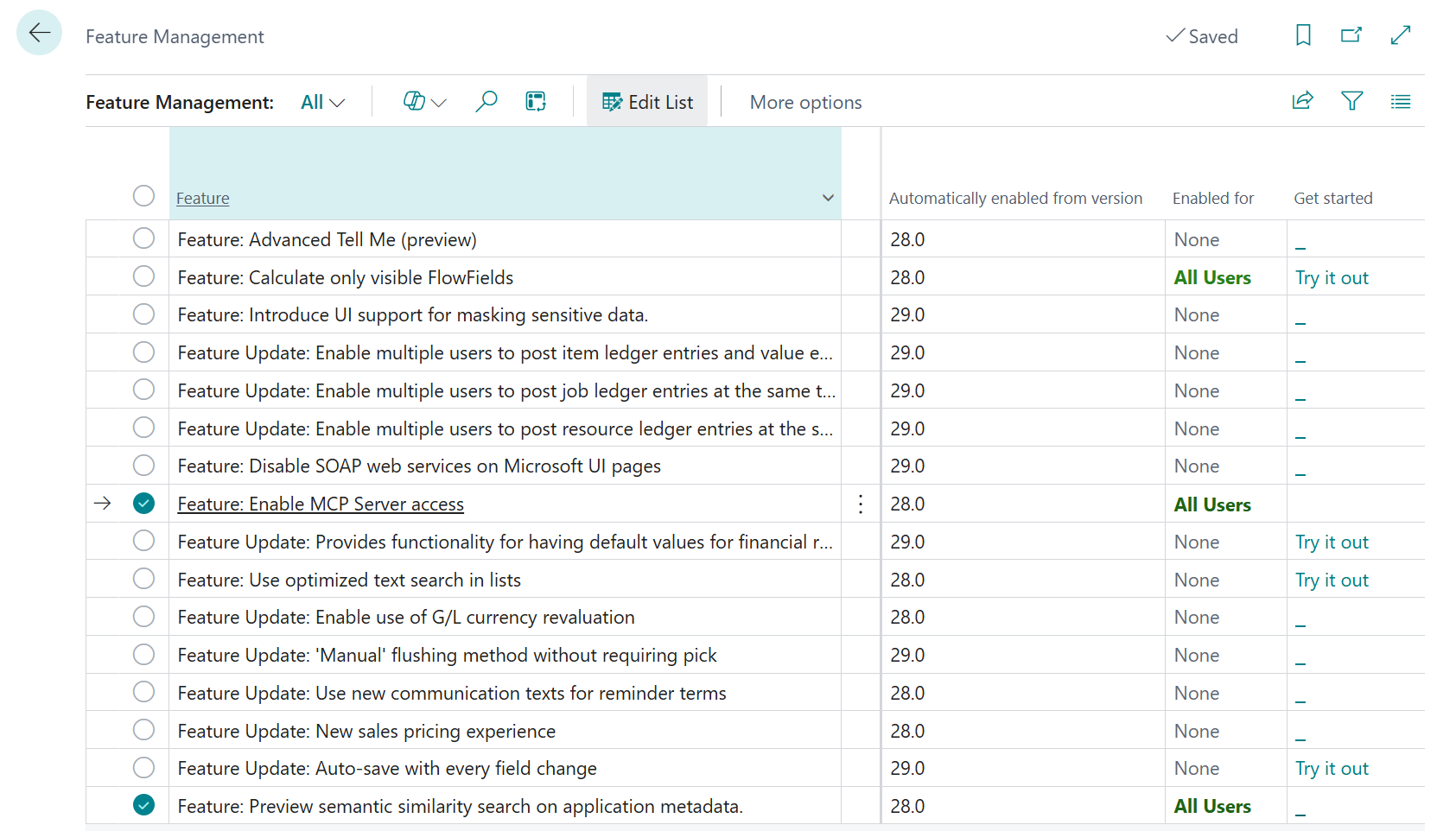This screenshot has width=1456, height=831.
Task: Select row Auto-save with every field change
Action: pos(143,767)
